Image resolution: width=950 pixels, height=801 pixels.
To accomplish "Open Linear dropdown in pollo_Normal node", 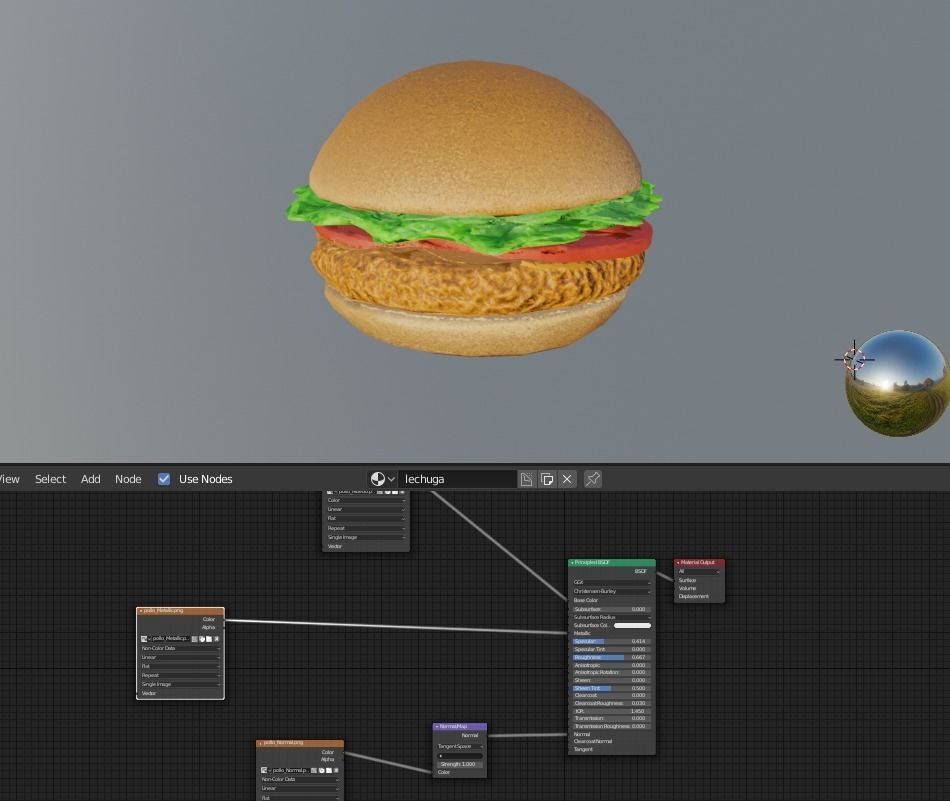I will coord(300,789).
